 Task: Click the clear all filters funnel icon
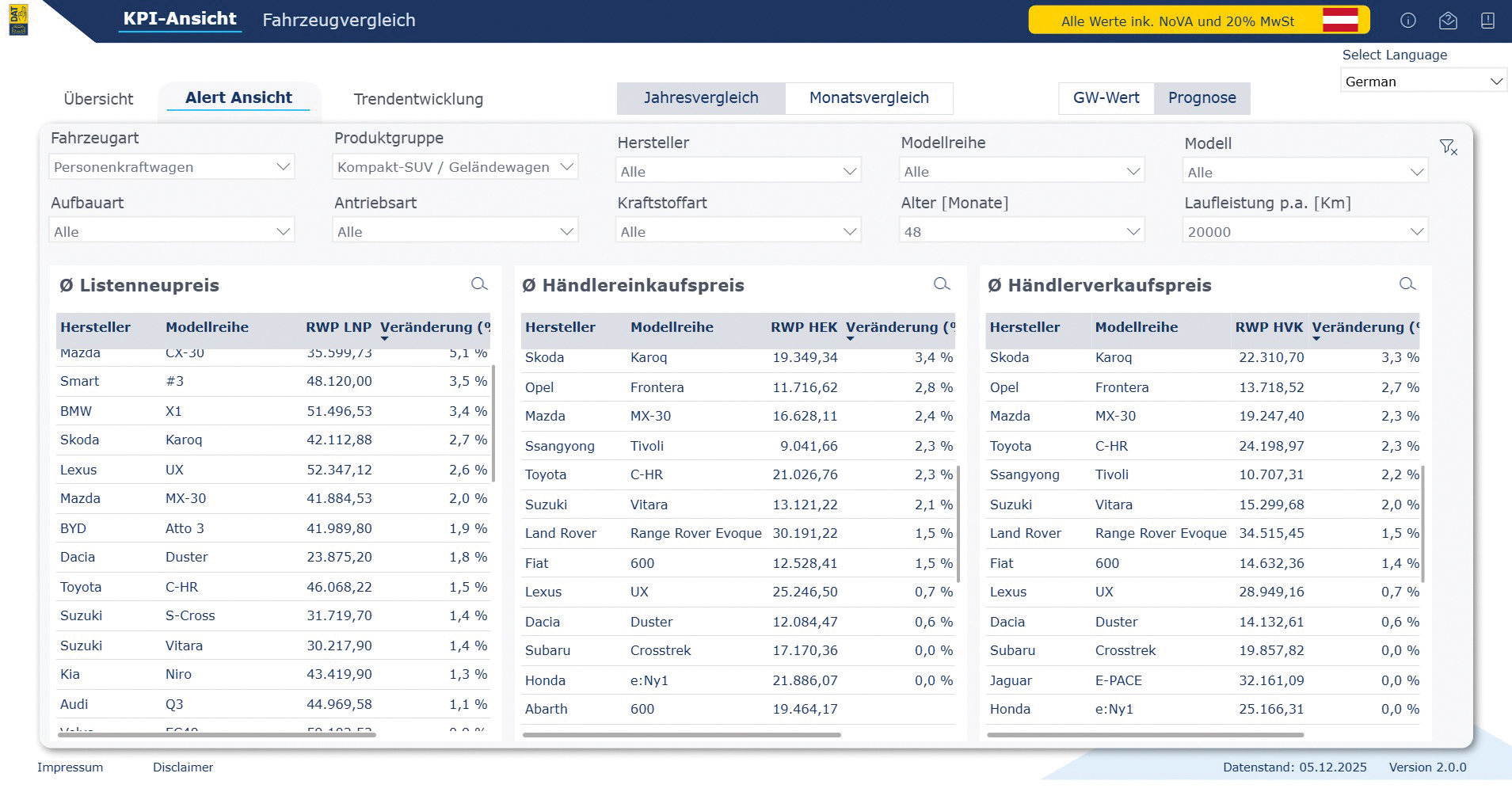[x=1448, y=147]
